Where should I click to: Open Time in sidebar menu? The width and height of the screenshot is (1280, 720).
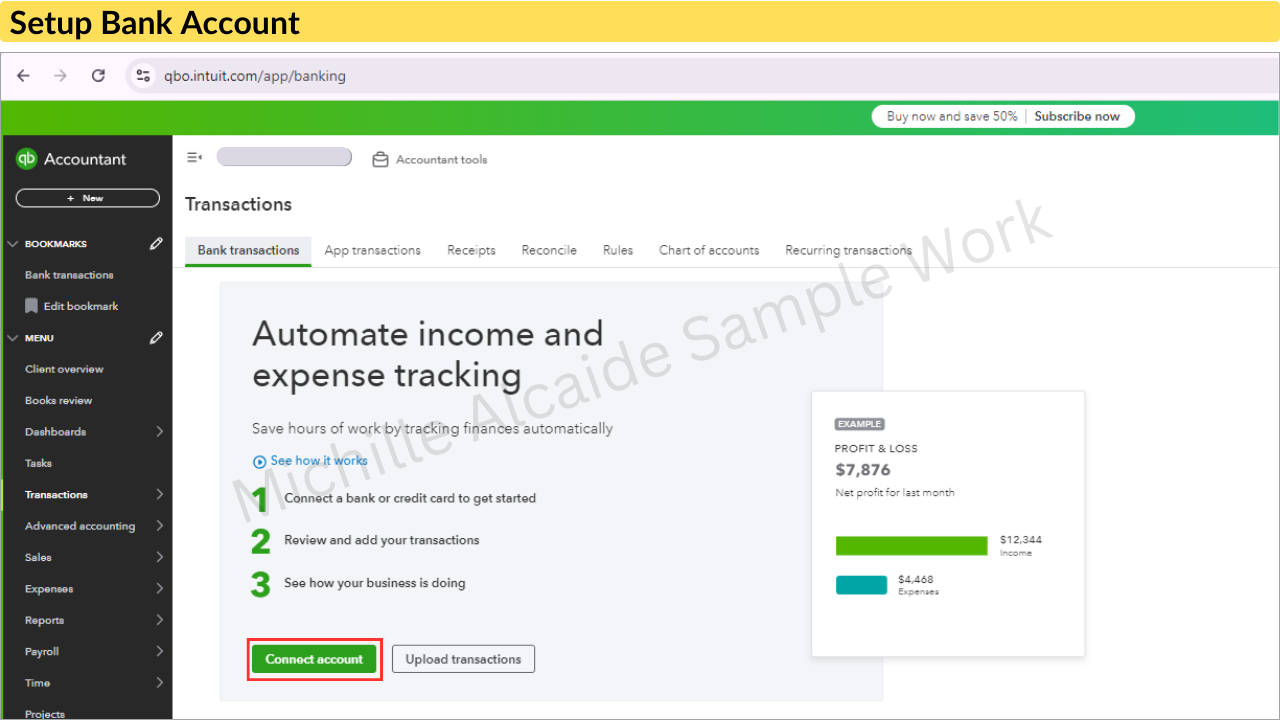click(x=37, y=683)
